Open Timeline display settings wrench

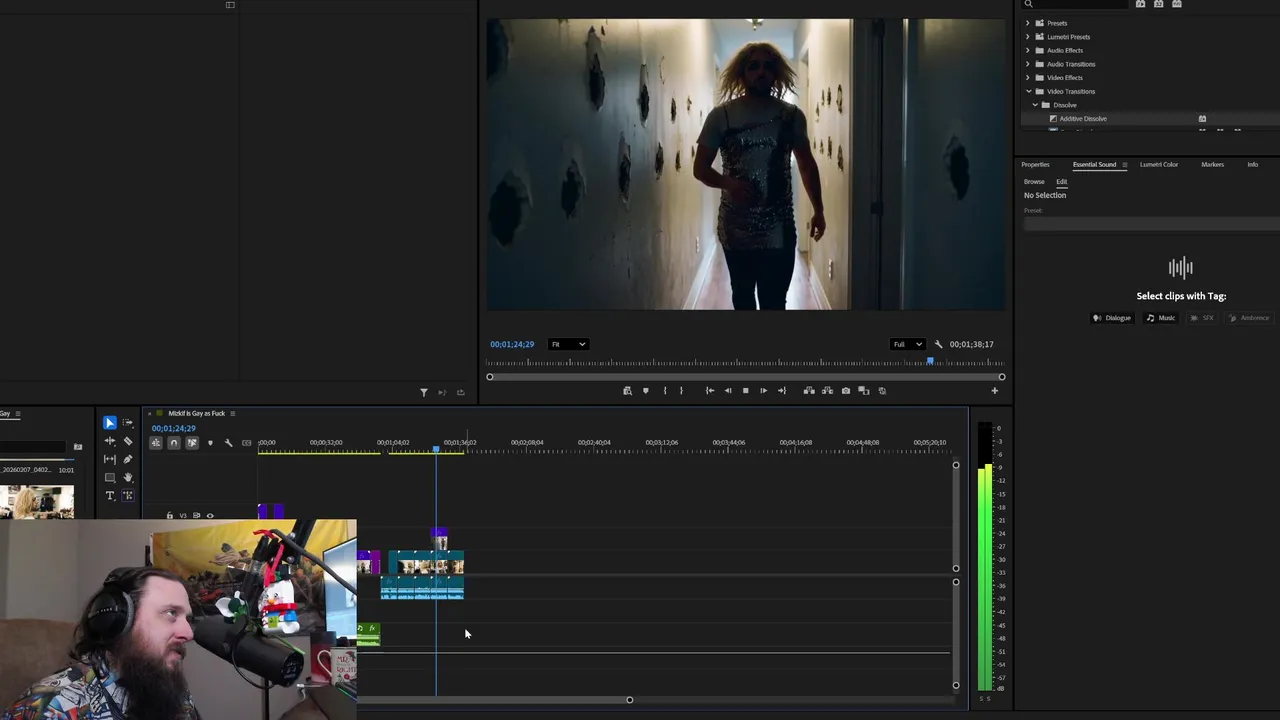[228, 443]
